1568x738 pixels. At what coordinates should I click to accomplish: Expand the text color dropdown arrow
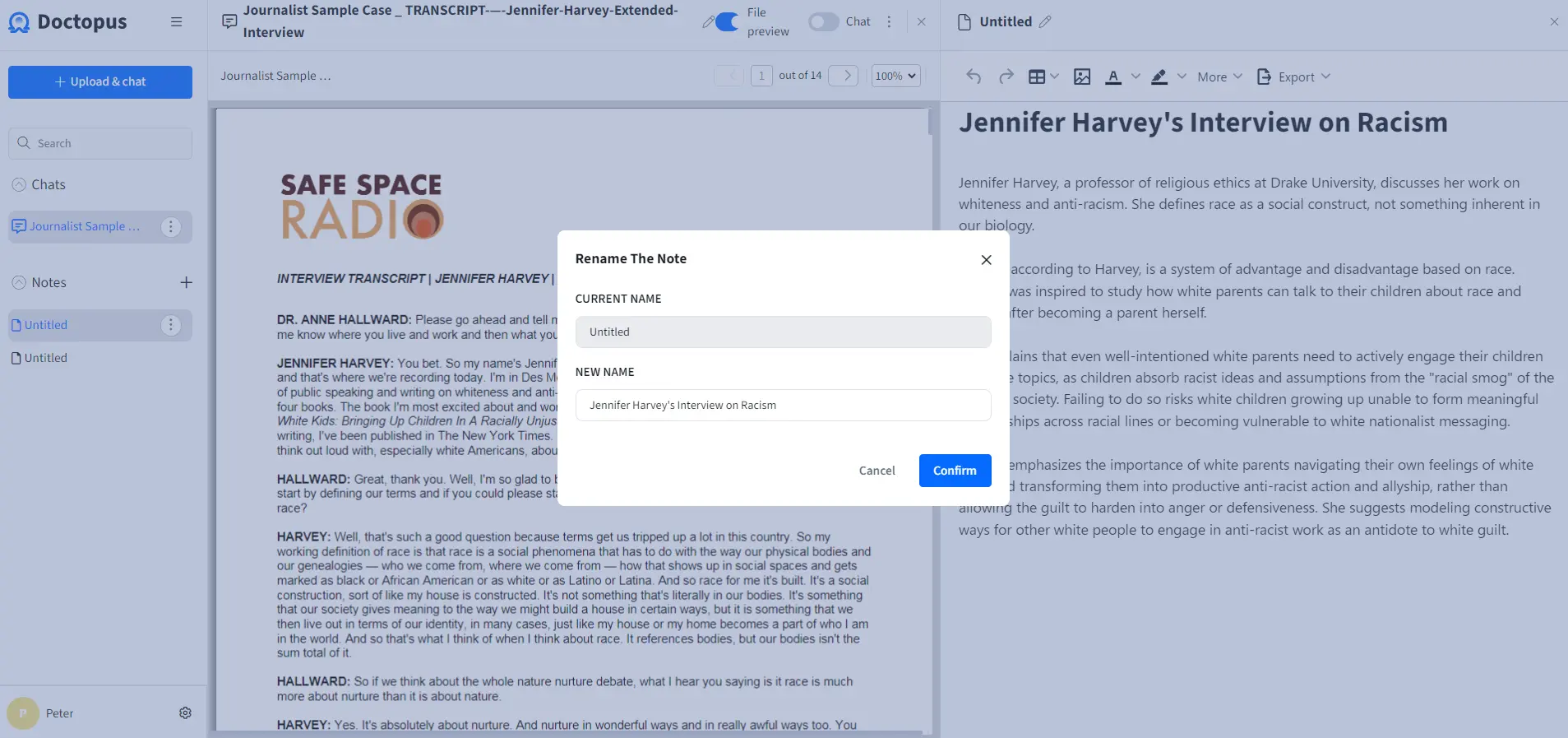pos(1136,77)
